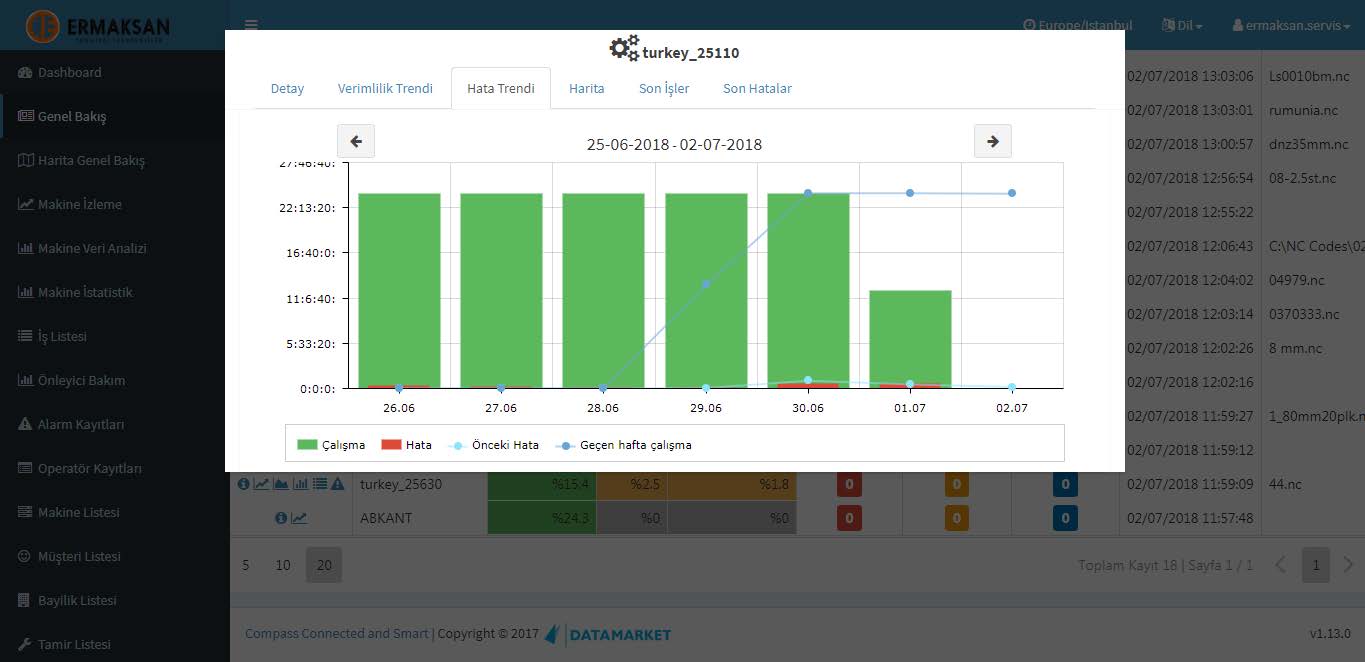
Task: Switch to Verimlilik Trendi tab
Action: click(385, 88)
